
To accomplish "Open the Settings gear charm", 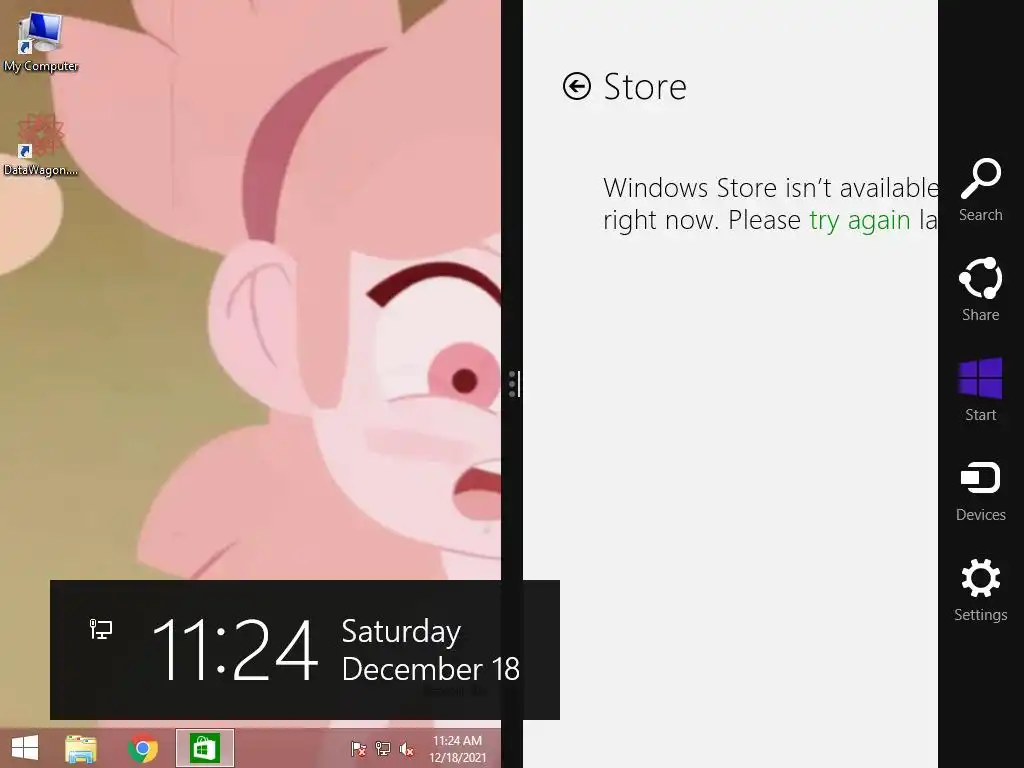I will pyautogui.click(x=980, y=590).
